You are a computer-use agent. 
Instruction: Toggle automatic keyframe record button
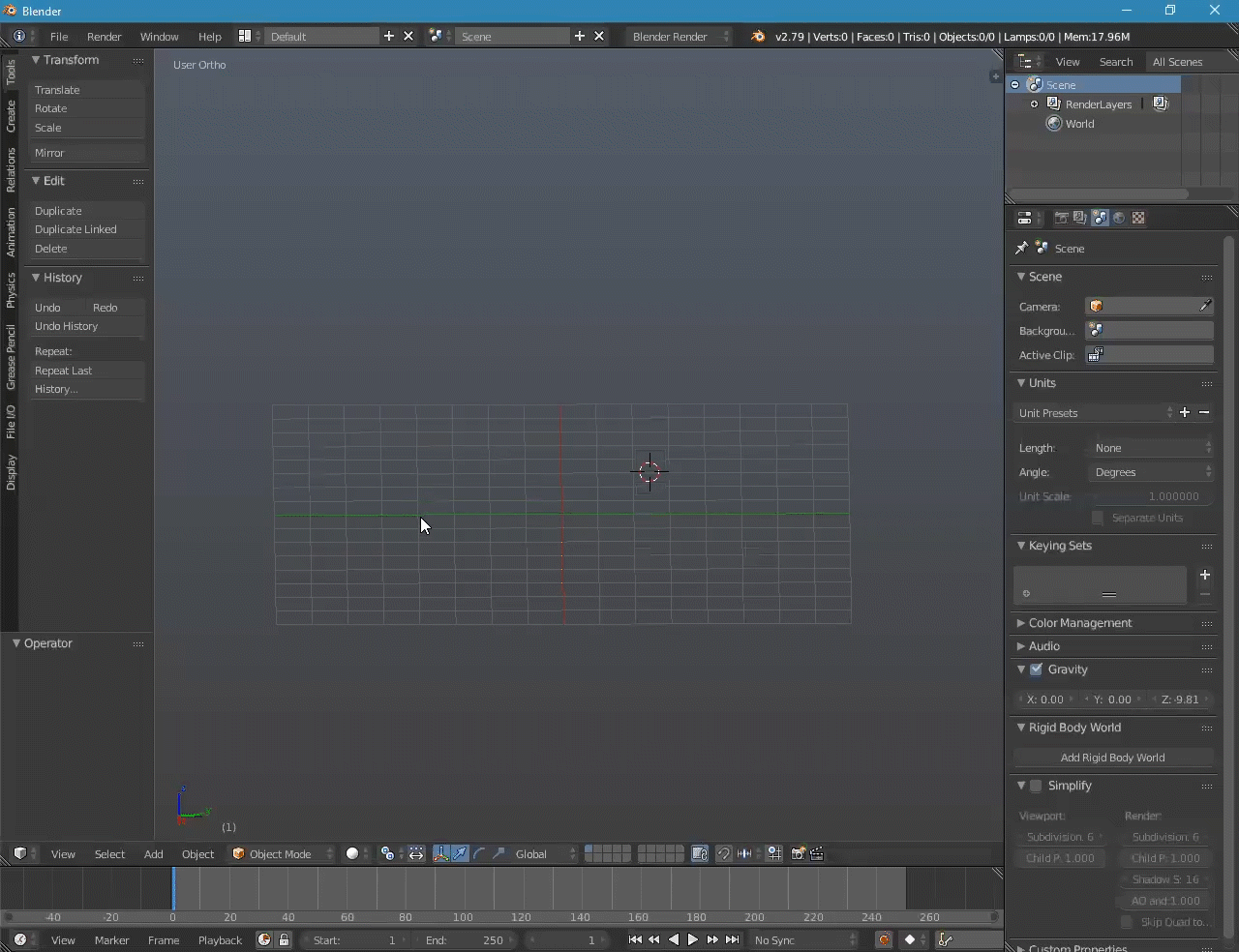(x=884, y=939)
